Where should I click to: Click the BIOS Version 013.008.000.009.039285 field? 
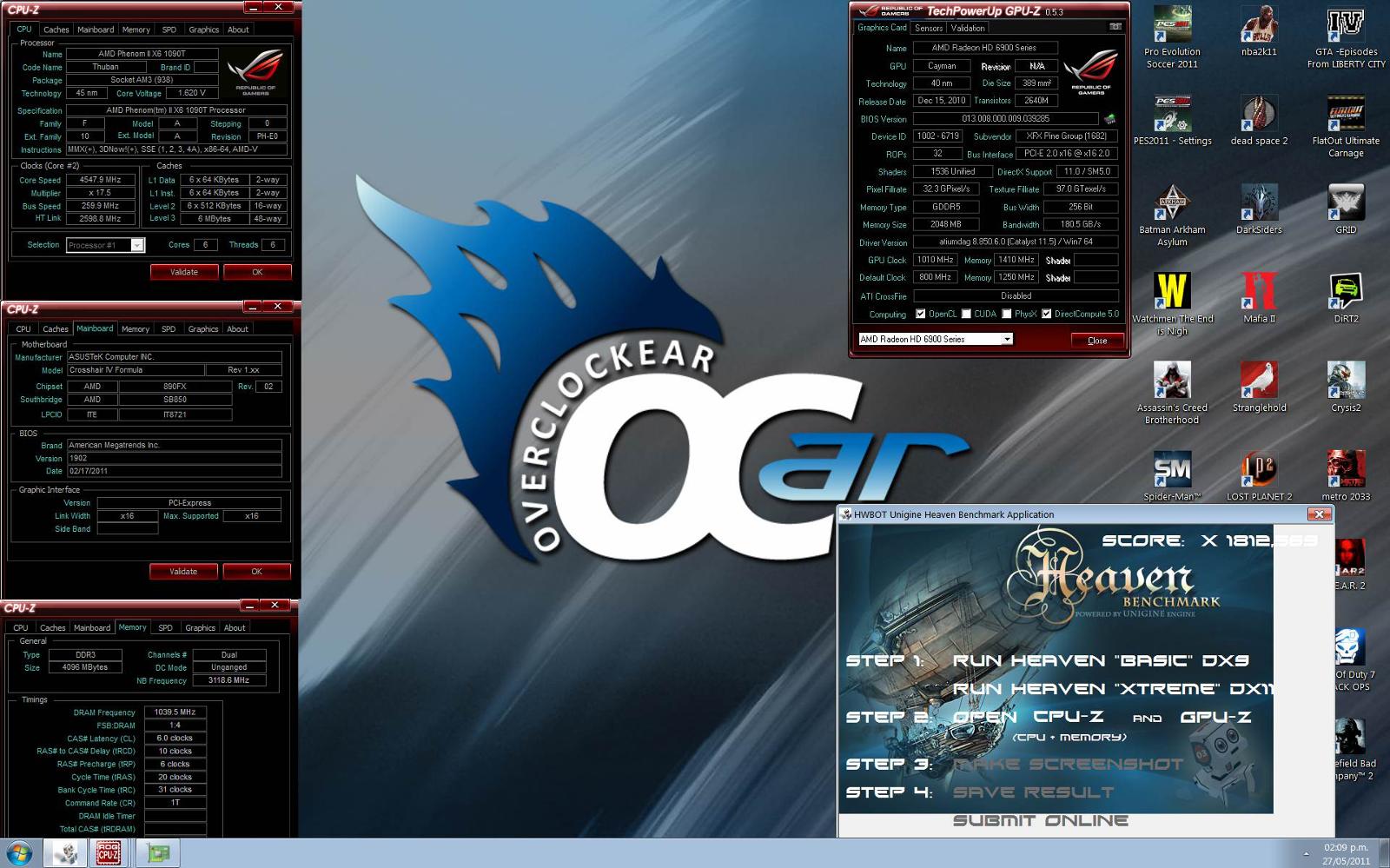pos(1006,119)
